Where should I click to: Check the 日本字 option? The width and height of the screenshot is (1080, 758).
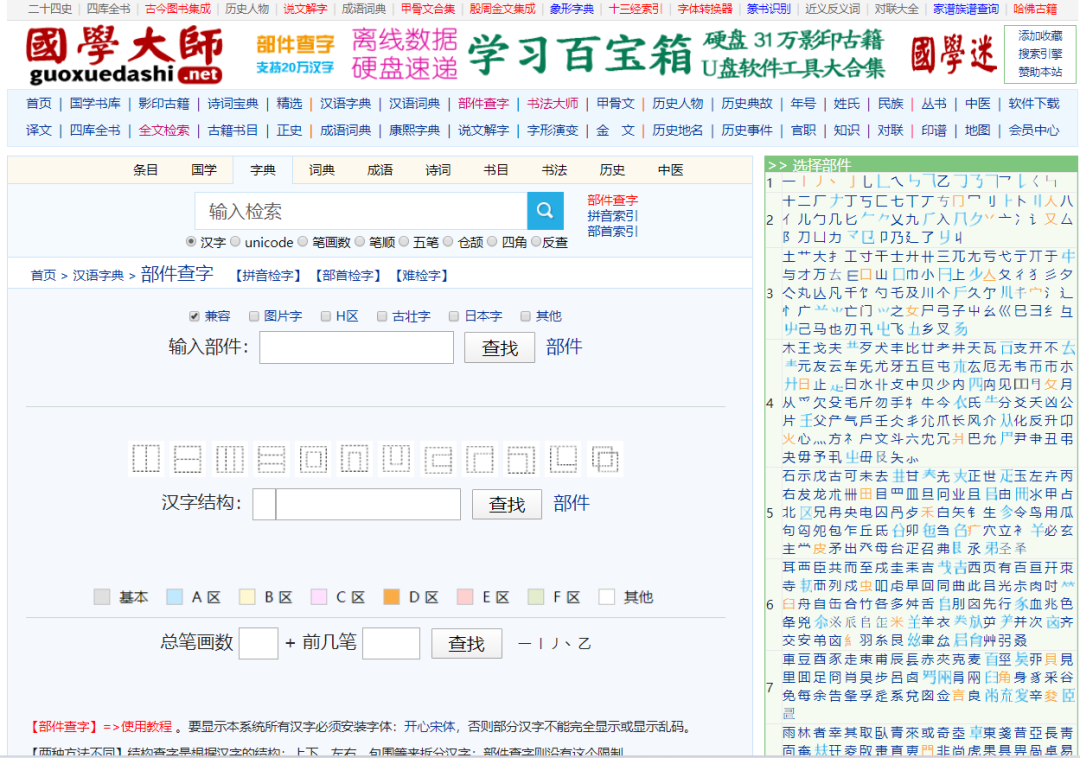[x=453, y=315]
